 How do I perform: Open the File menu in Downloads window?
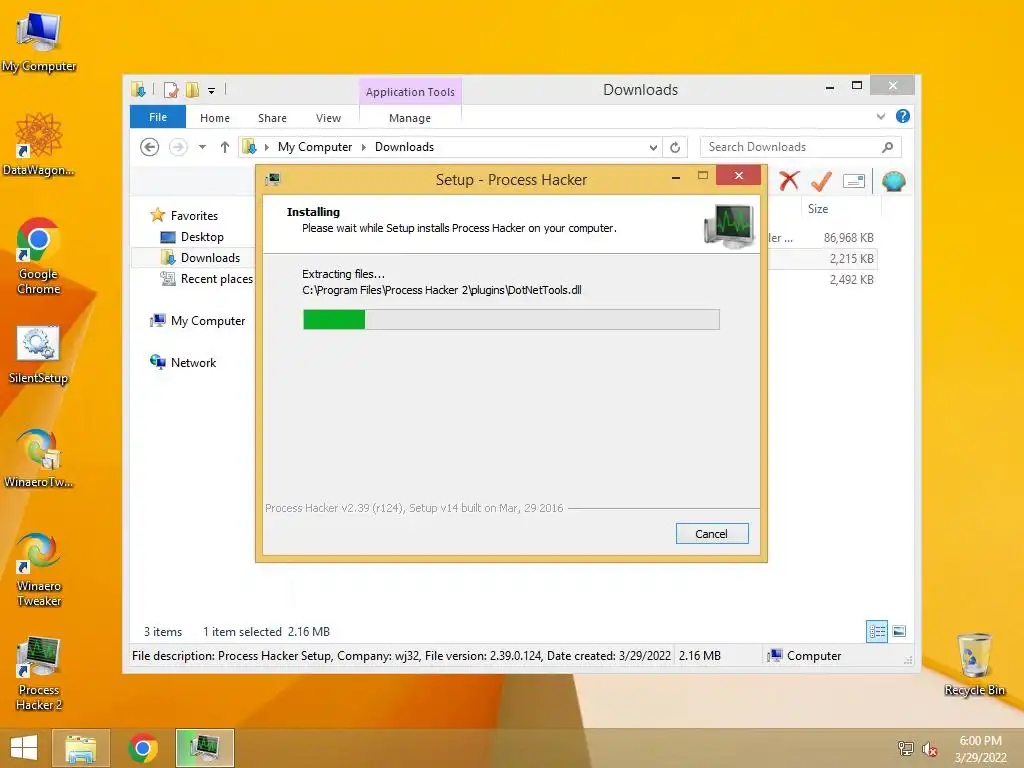pyautogui.click(x=158, y=117)
